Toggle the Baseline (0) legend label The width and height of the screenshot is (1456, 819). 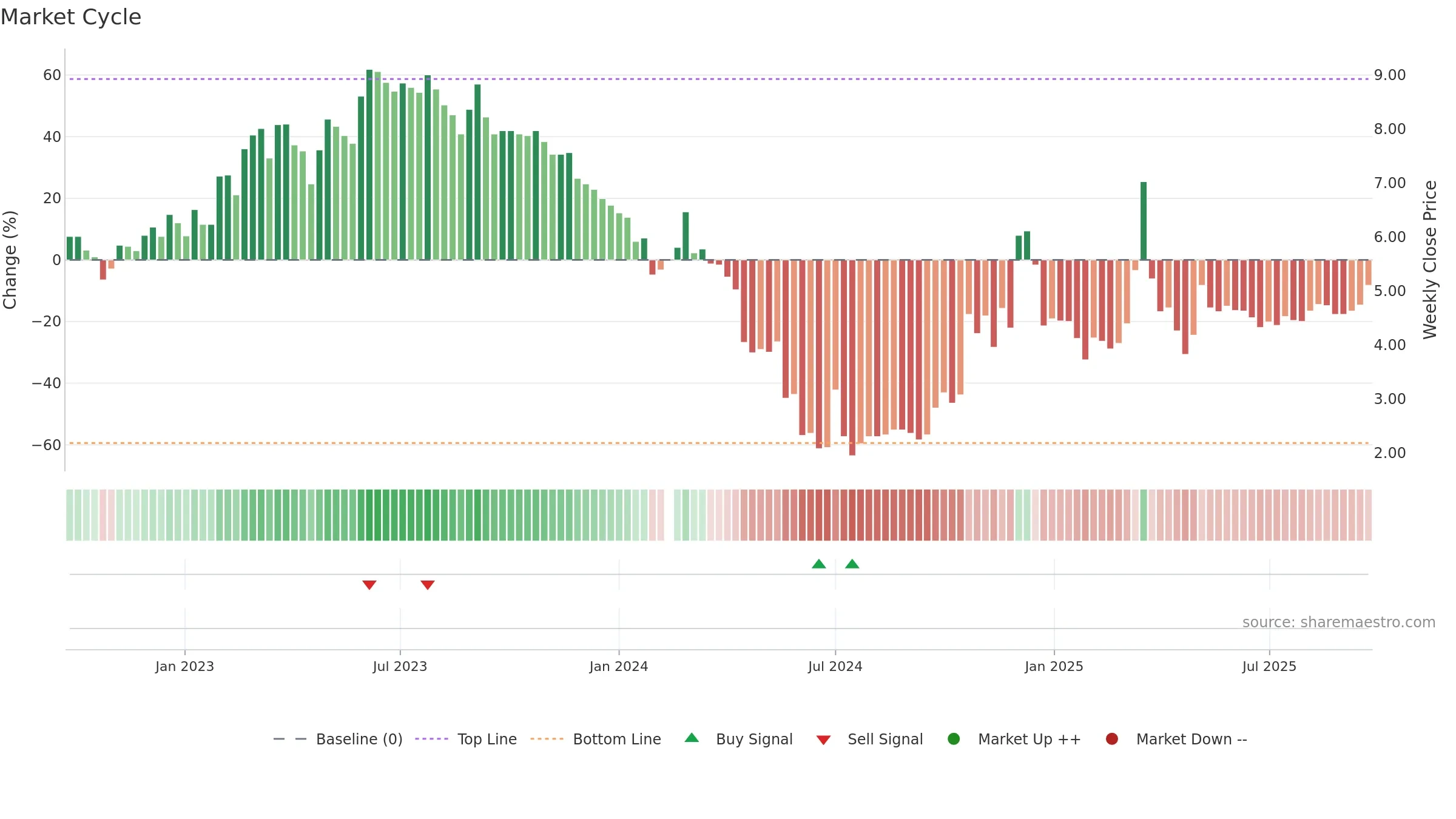tap(359, 740)
